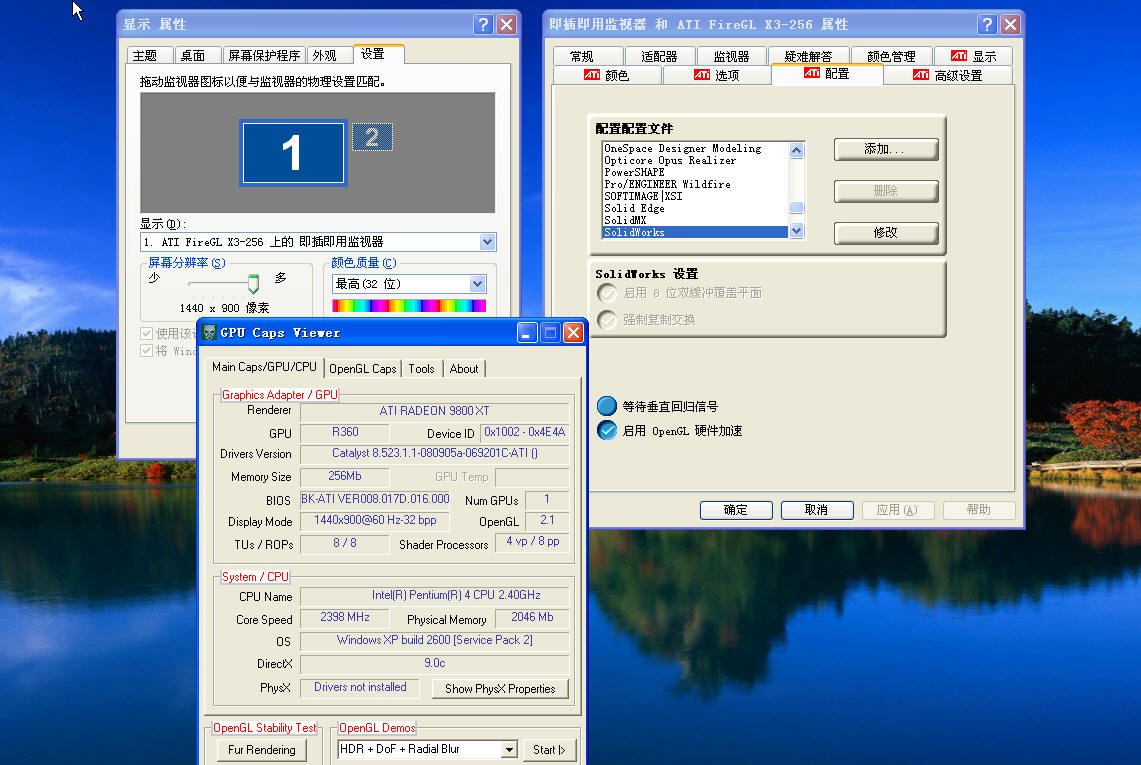Click the 修改 button
This screenshot has height=765, width=1141.
point(886,233)
